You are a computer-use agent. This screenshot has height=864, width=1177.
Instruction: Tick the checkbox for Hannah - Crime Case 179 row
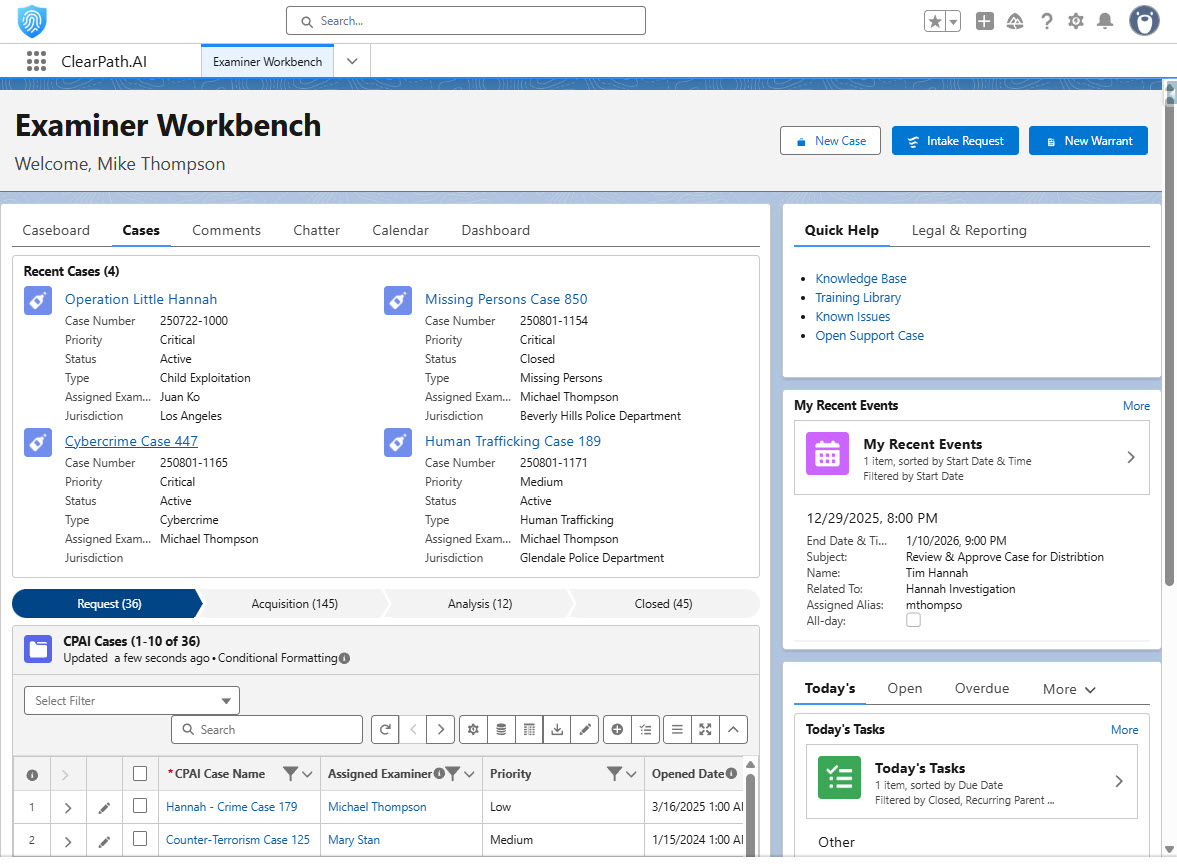[140, 806]
